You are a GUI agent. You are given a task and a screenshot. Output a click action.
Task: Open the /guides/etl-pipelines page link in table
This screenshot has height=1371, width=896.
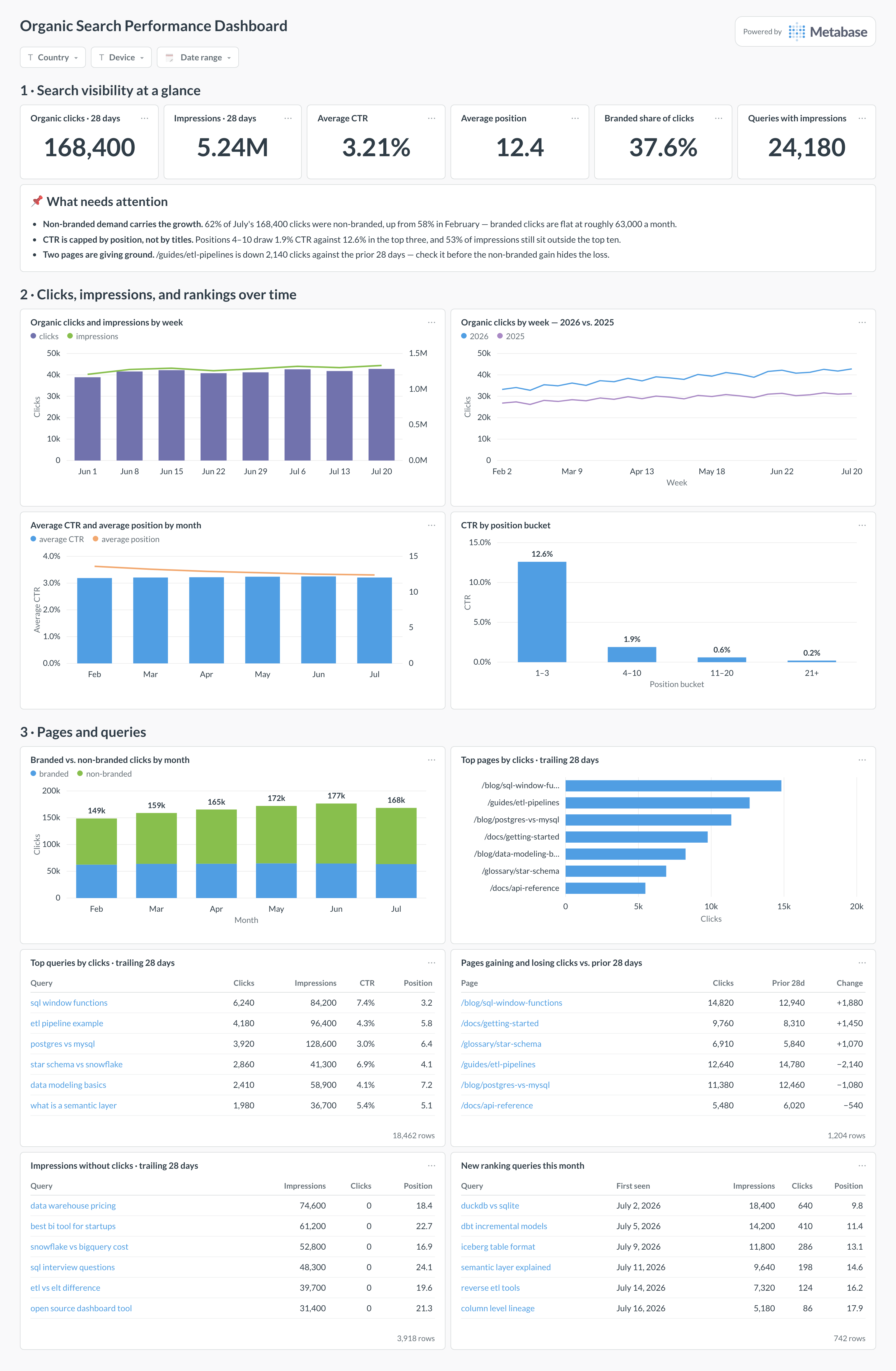[x=498, y=1065]
